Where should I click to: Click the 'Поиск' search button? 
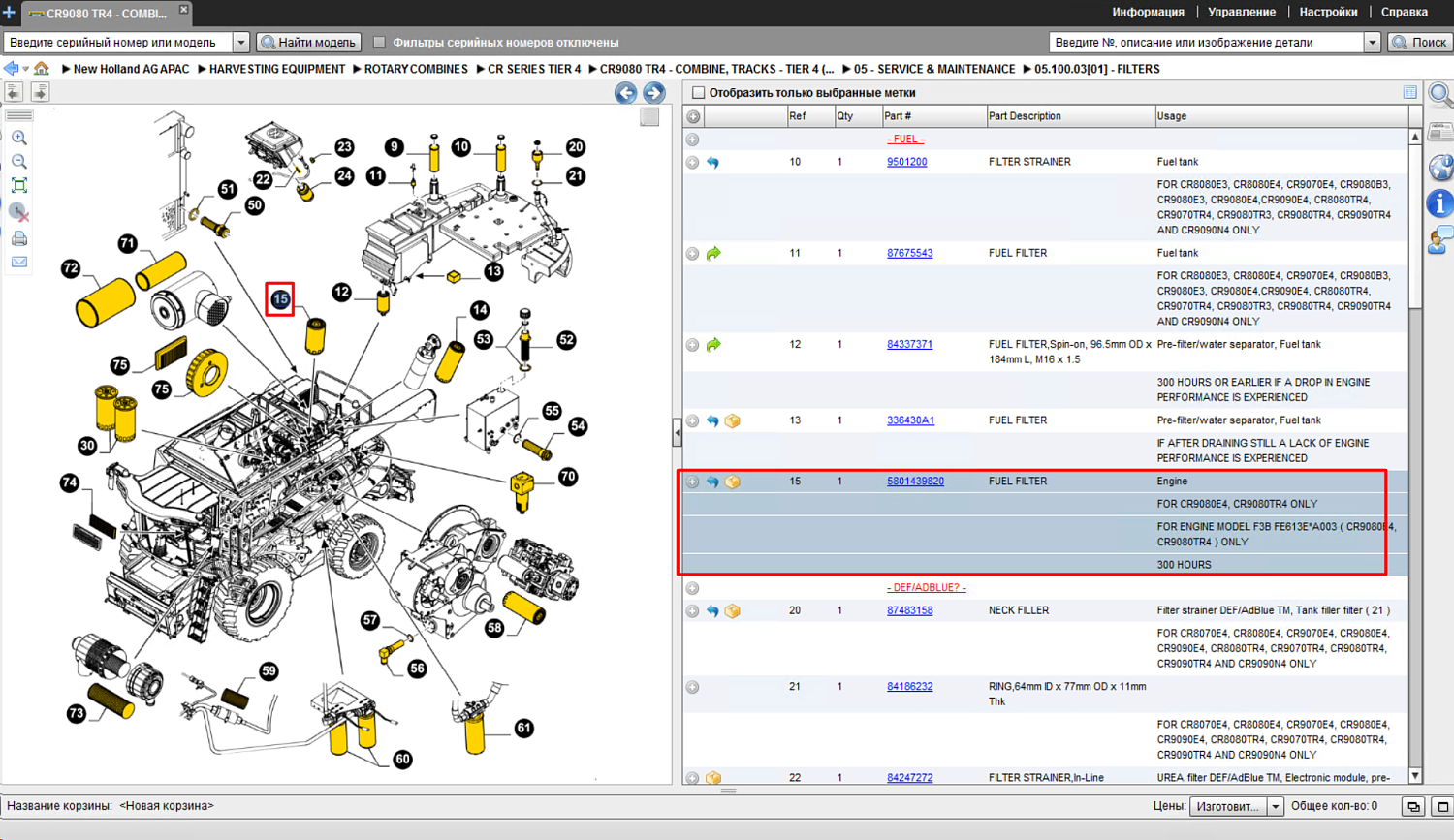[1420, 43]
